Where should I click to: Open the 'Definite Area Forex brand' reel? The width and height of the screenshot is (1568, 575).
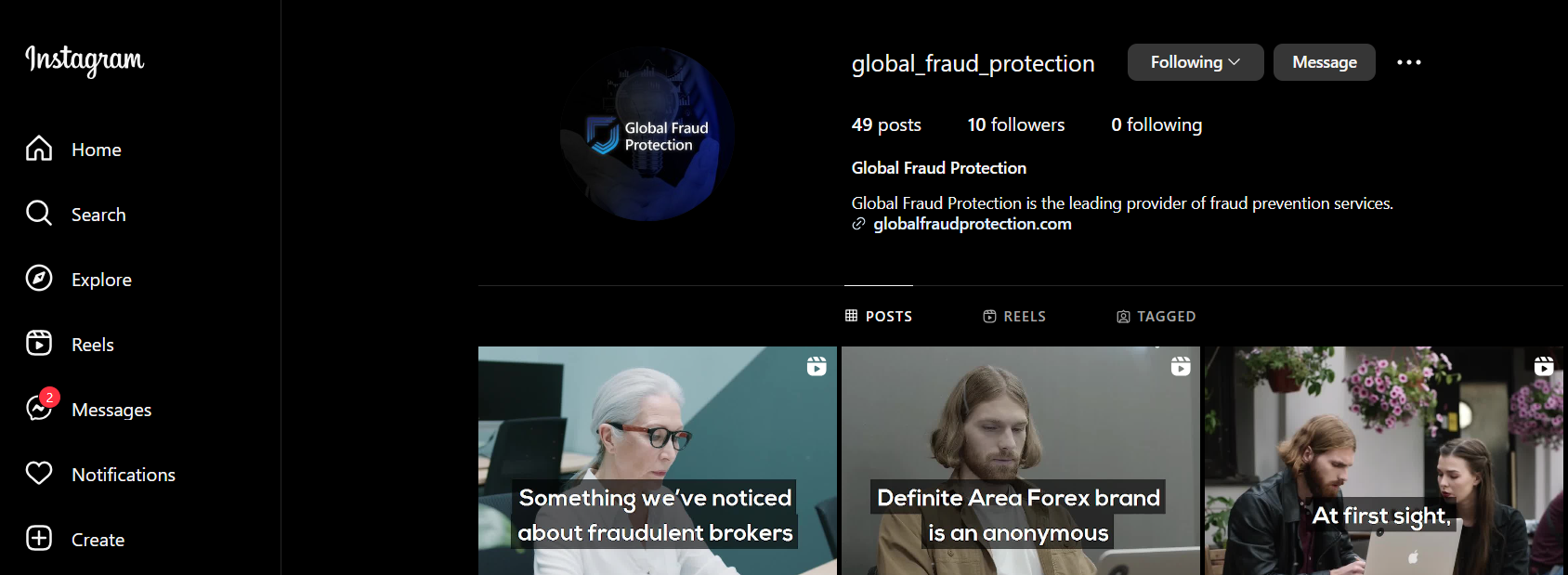point(1020,461)
